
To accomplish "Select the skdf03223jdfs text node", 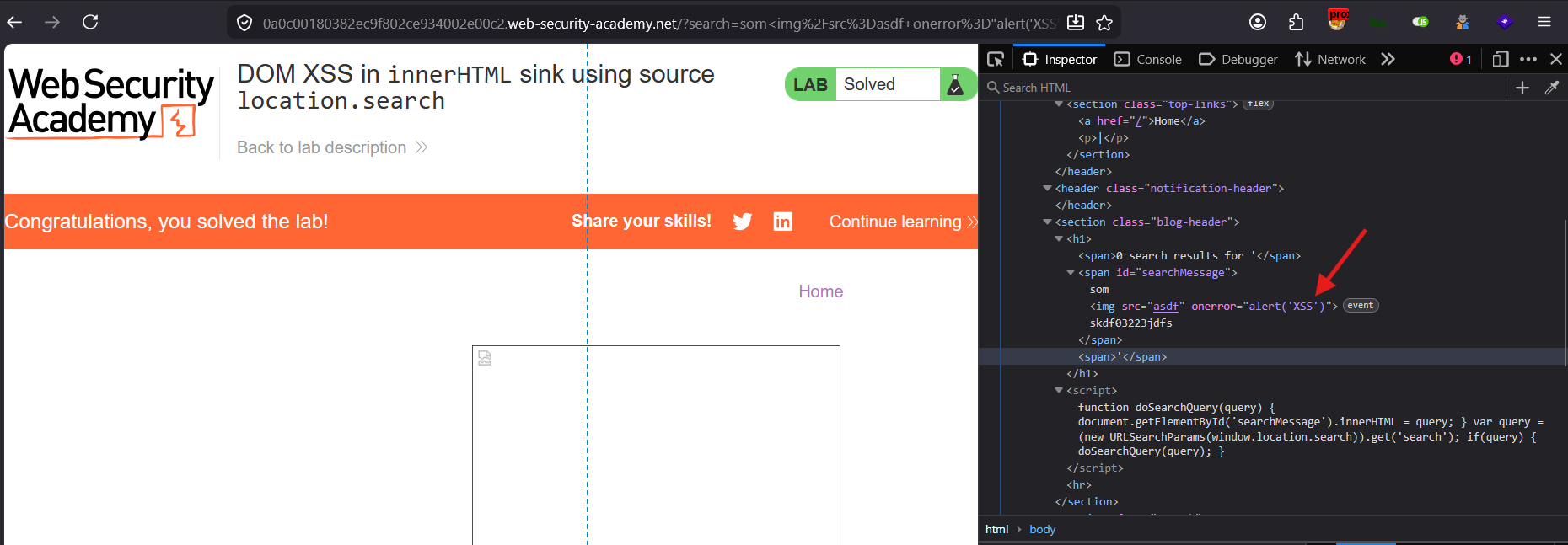I will (x=1130, y=323).
